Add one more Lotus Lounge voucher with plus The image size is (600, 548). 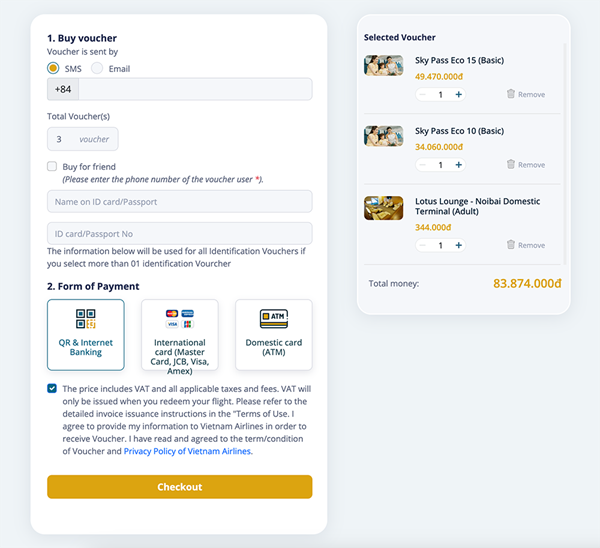pos(458,245)
